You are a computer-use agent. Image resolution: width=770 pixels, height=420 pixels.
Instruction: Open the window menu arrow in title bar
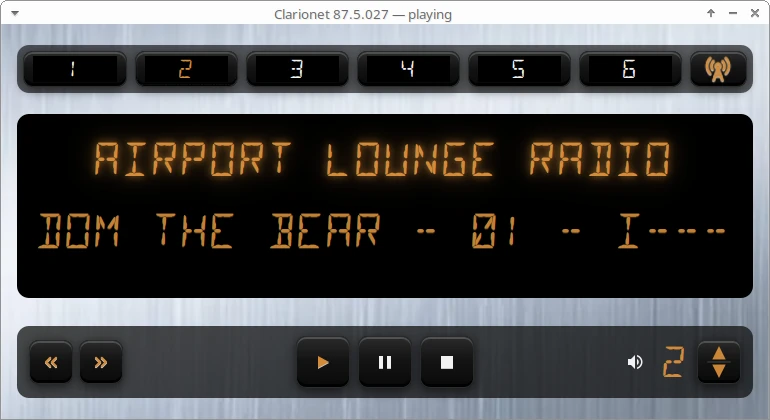[15, 13]
